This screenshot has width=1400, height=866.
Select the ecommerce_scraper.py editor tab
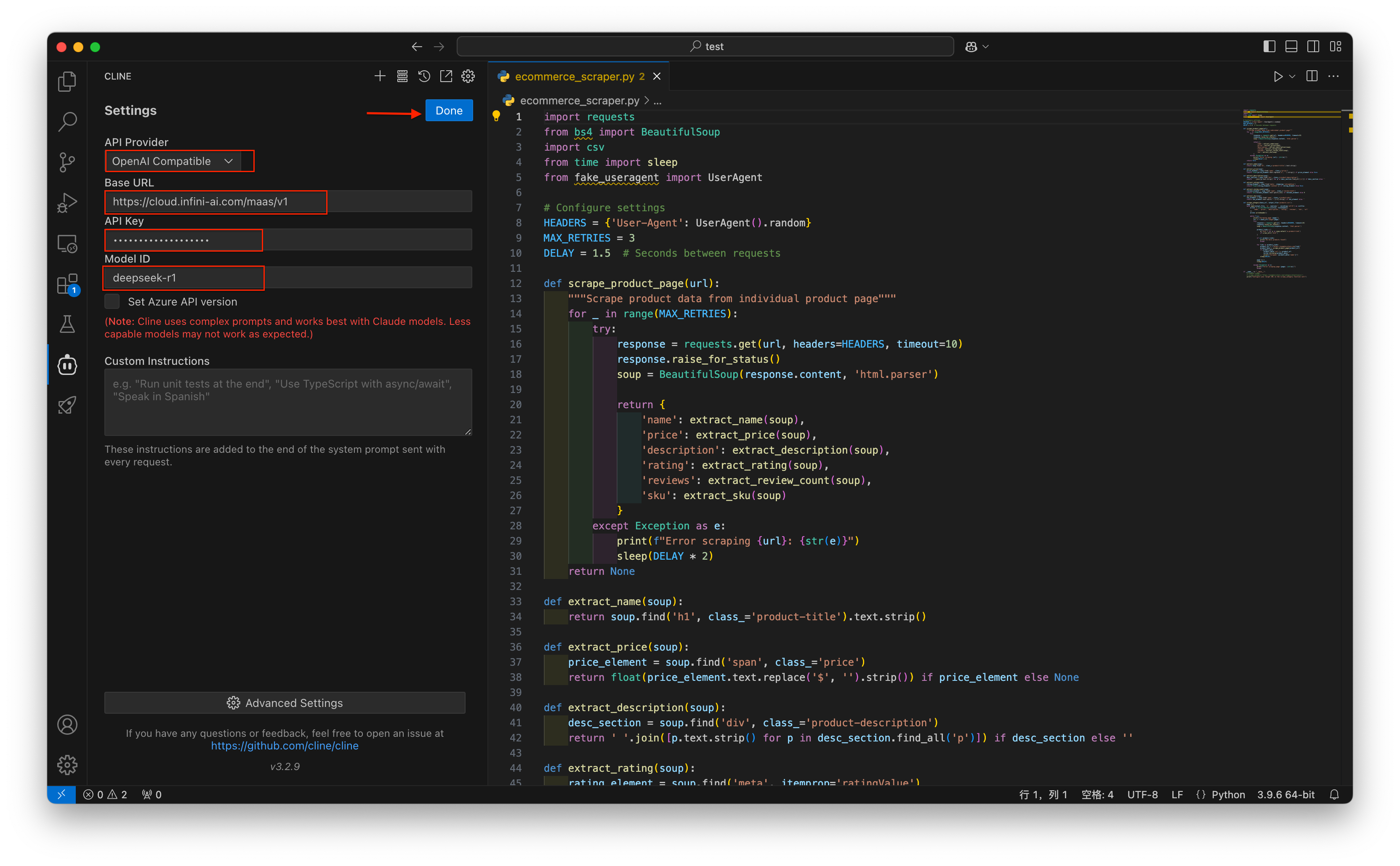(x=574, y=76)
